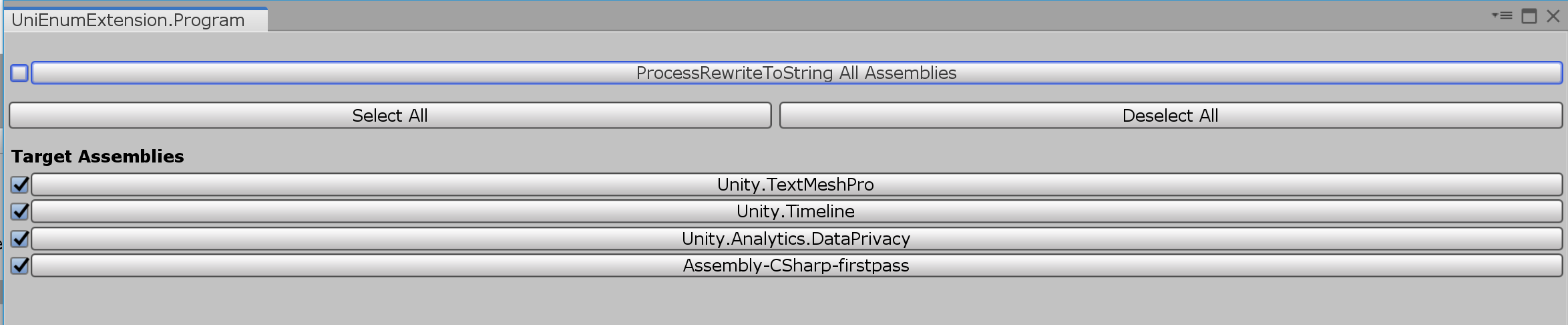Viewport: 1568px width, 325px height.
Task: Run ProcessRewriteToString All Assemblies
Action: pyautogui.click(x=796, y=73)
